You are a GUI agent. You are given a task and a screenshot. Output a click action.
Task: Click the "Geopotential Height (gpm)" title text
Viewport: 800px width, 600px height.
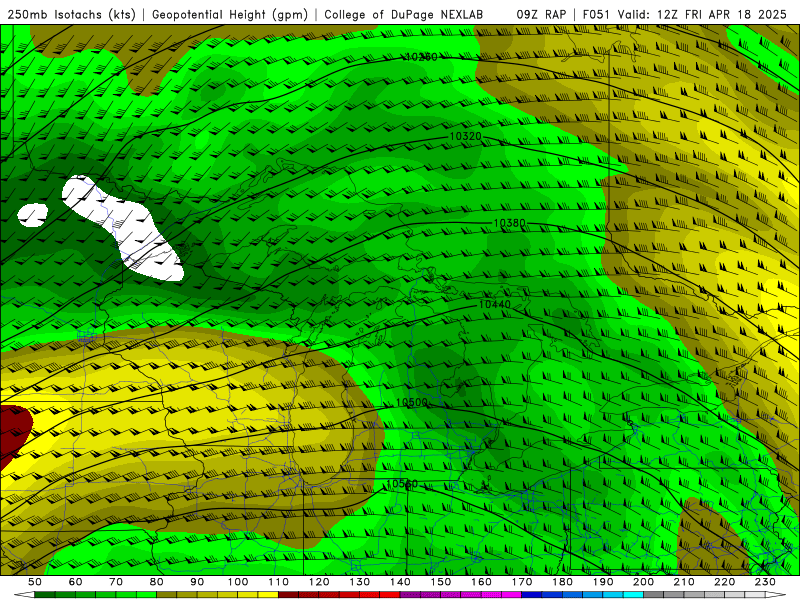point(230,15)
